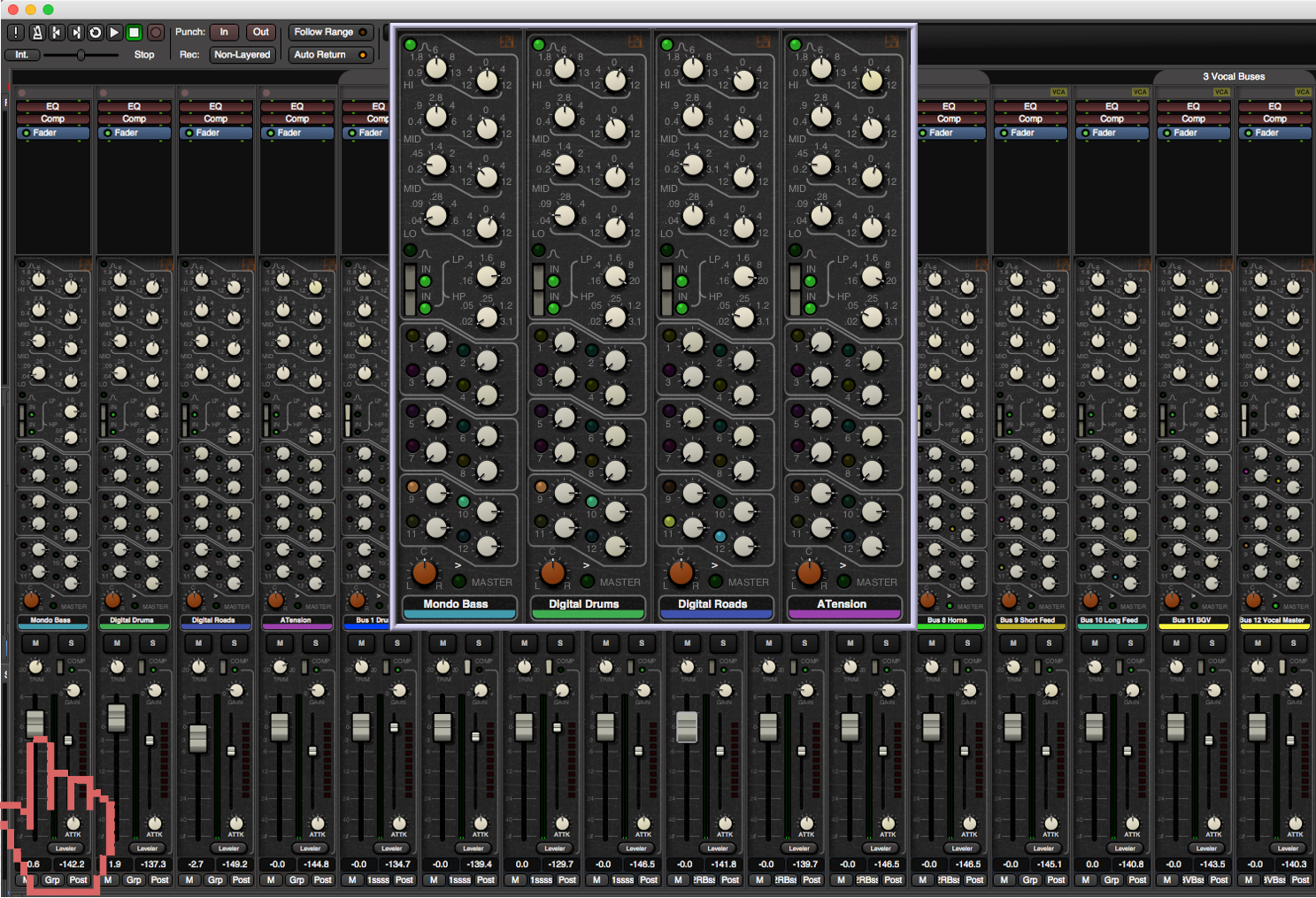Toggle the metronome click icon
1316x898 pixels.
[x=37, y=32]
